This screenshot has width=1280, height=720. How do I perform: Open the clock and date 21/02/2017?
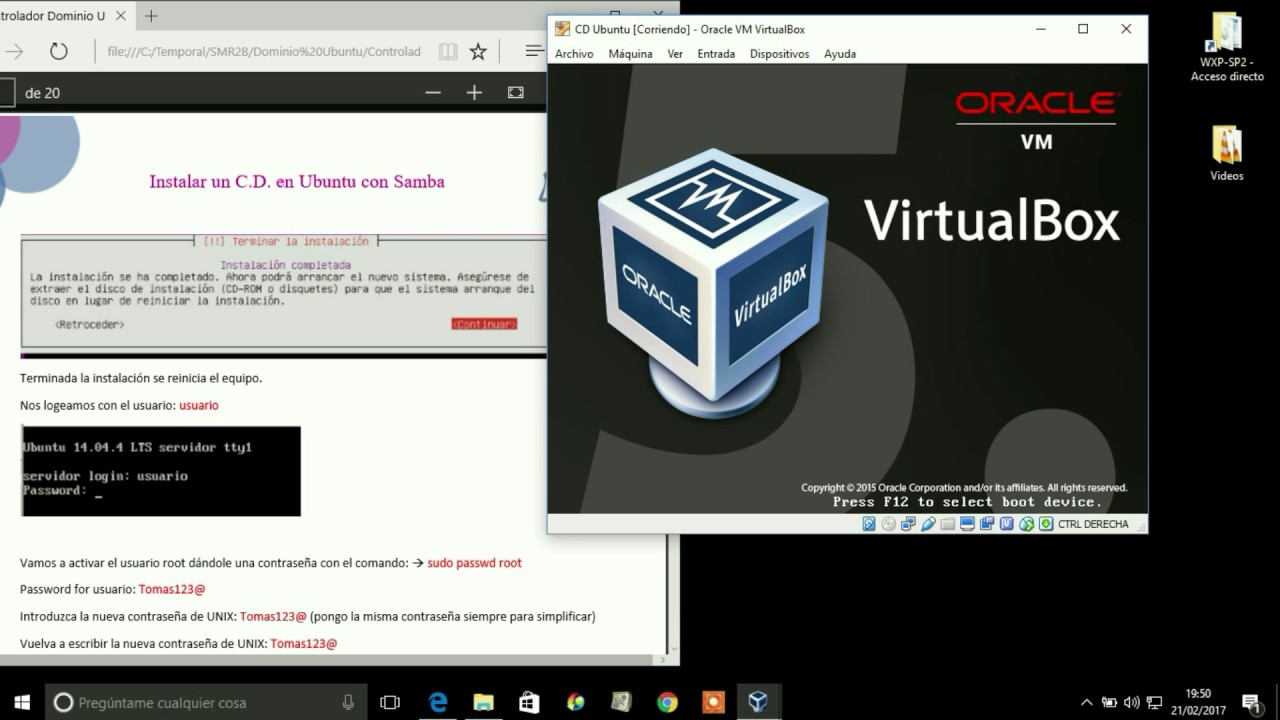(1198, 702)
